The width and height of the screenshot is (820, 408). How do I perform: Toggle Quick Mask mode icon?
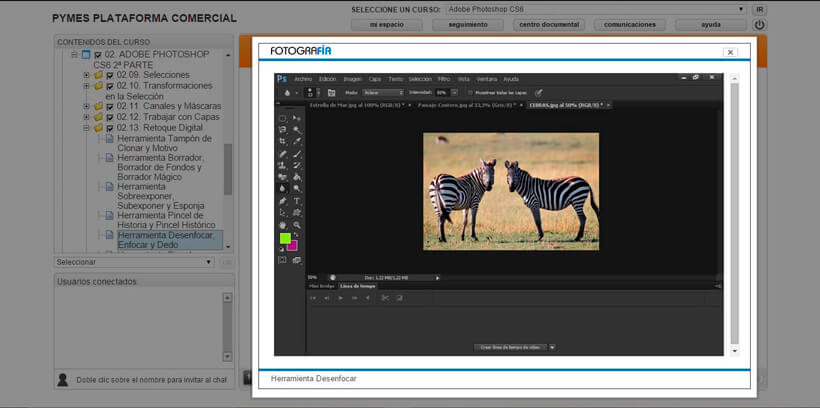pos(282,260)
